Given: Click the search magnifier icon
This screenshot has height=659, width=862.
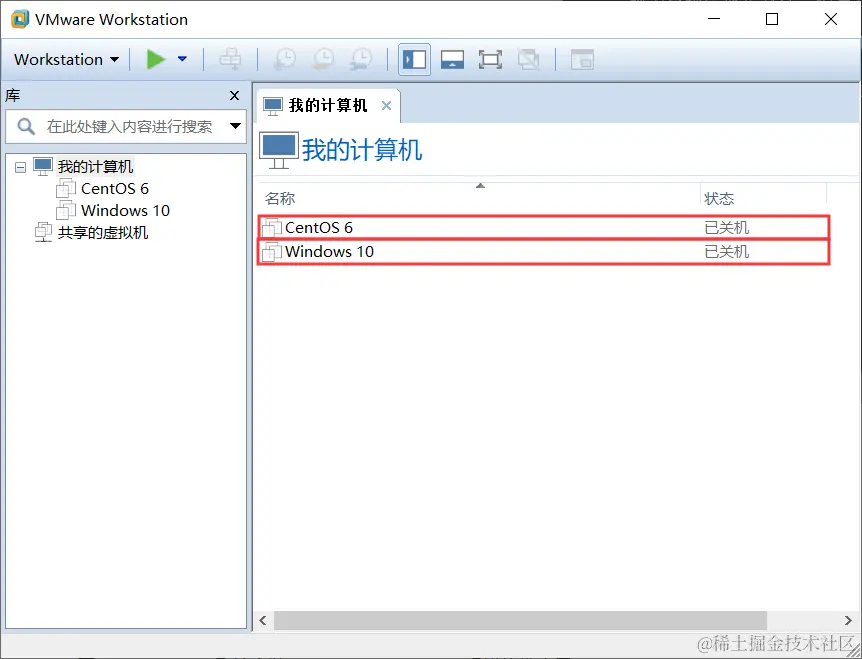Looking at the screenshot, I should coord(26,126).
